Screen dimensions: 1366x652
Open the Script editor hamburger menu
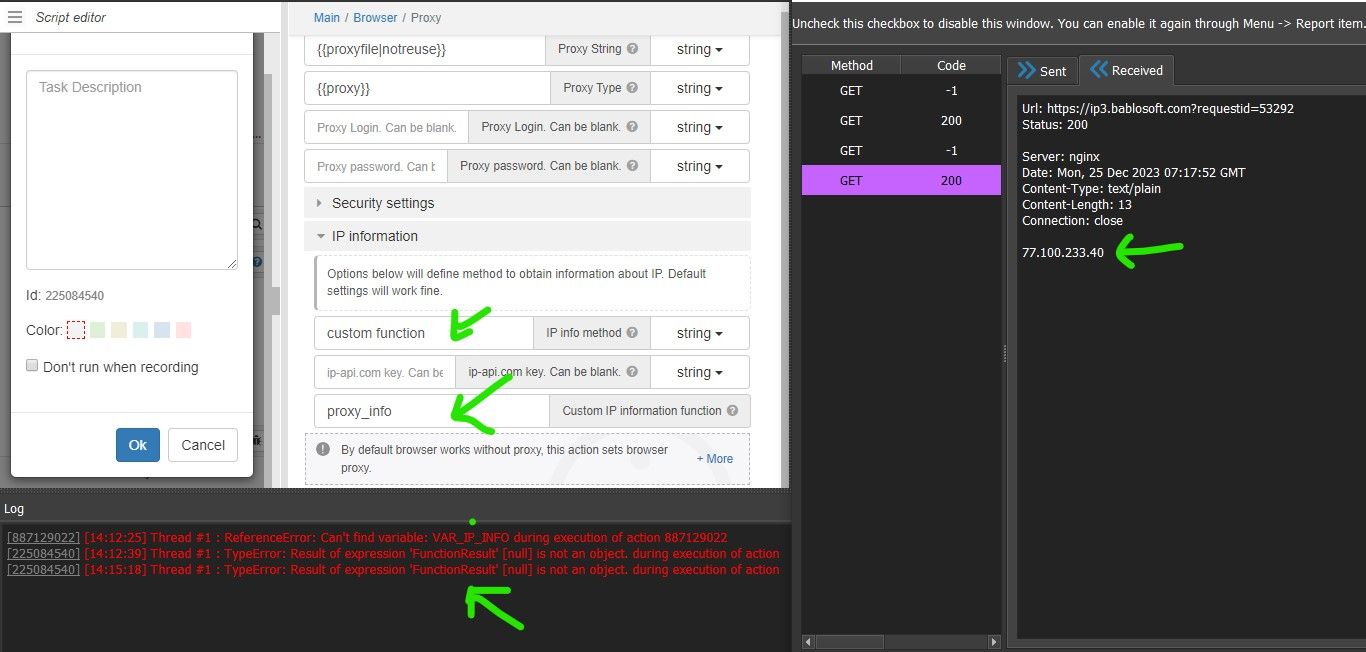tap(15, 17)
